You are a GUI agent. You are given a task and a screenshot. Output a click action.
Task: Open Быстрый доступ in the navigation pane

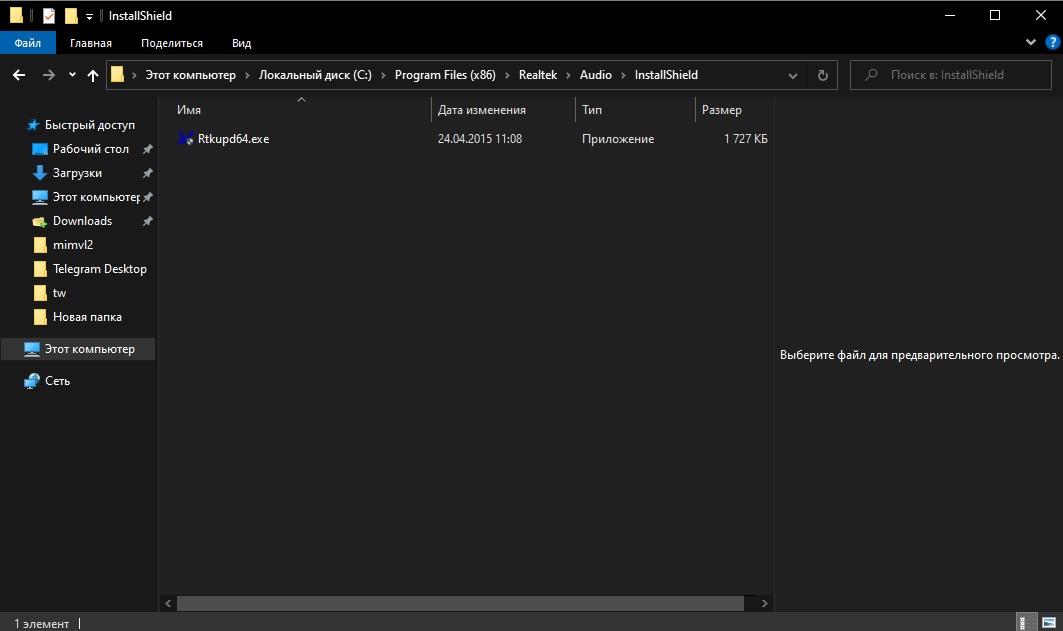pos(89,125)
